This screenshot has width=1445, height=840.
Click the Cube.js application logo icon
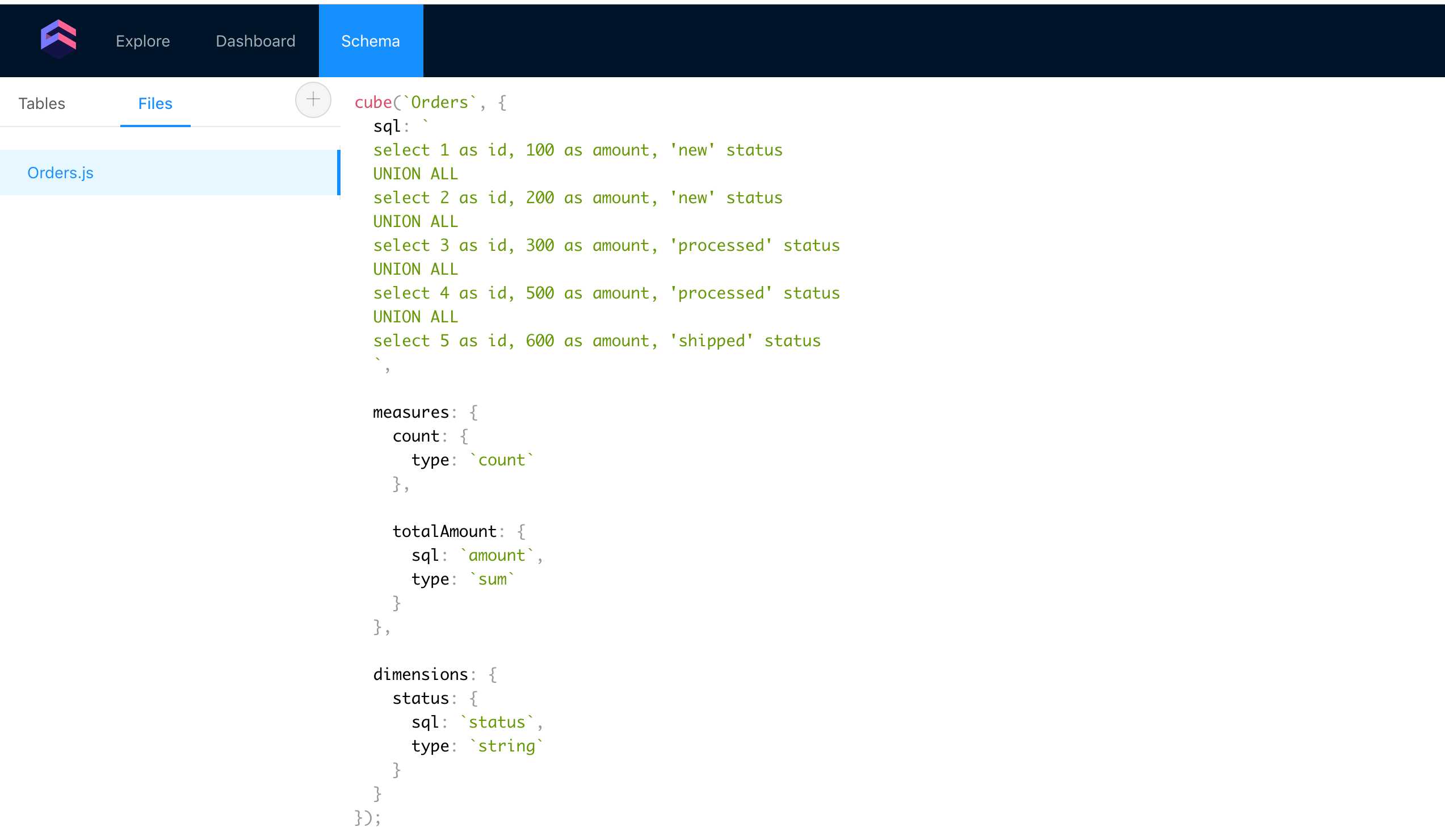coord(58,40)
